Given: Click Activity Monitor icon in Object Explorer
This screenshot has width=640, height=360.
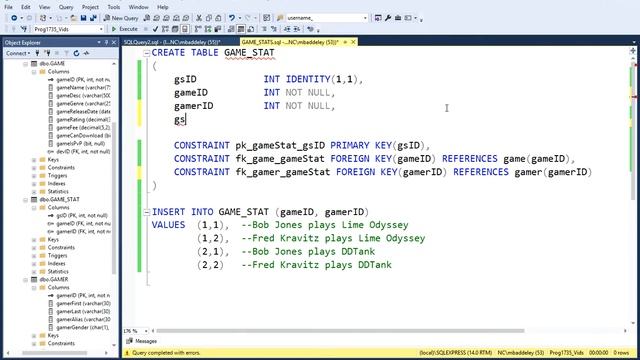Looking at the screenshot, I should [87, 53].
